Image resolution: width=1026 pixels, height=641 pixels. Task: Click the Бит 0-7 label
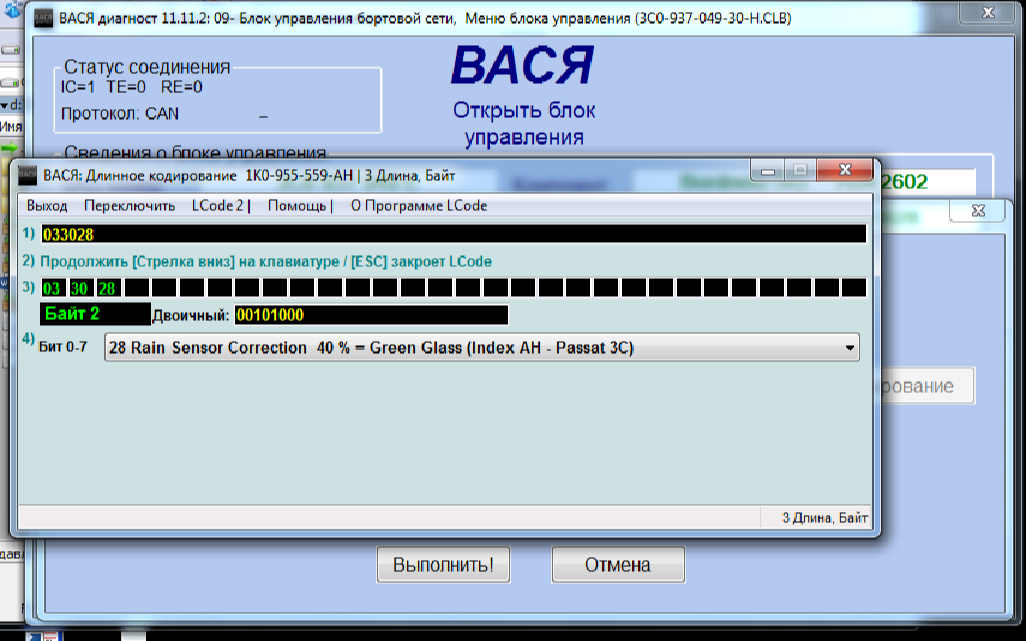(x=63, y=347)
